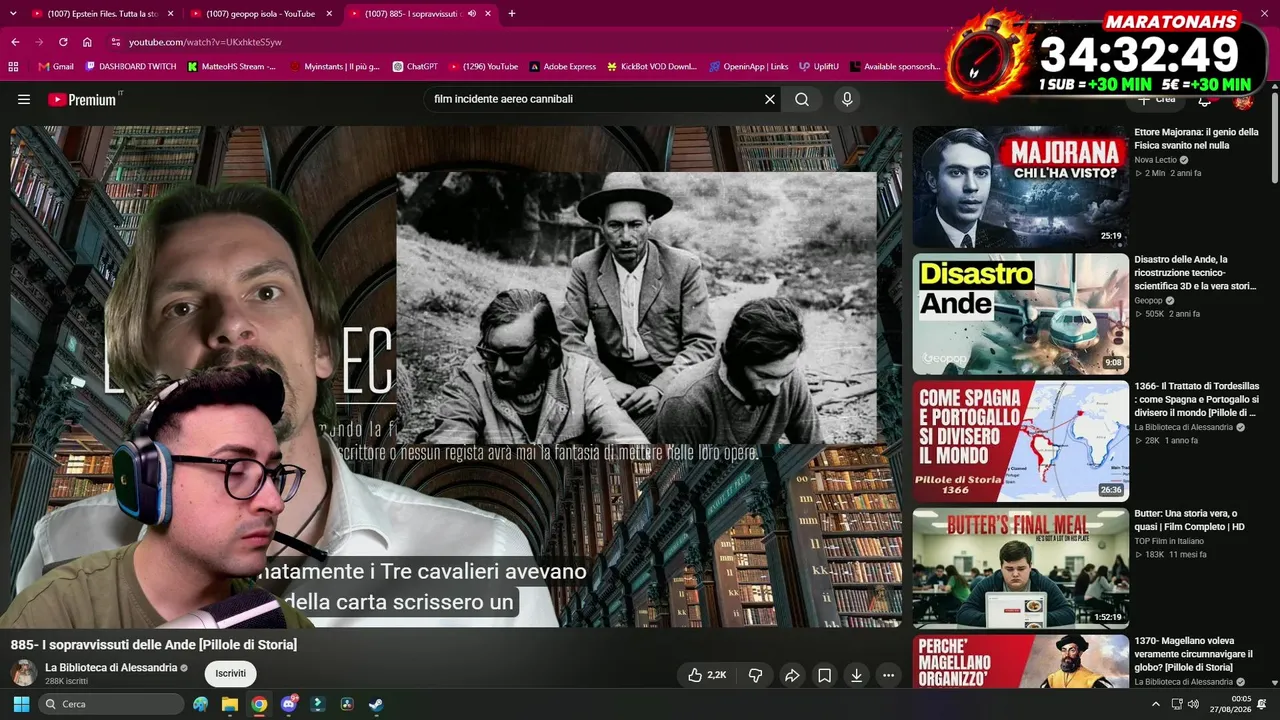Open the tab search dropdown arrow
Image resolution: width=1280 pixels, height=720 pixels.
(x=14, y=14)
